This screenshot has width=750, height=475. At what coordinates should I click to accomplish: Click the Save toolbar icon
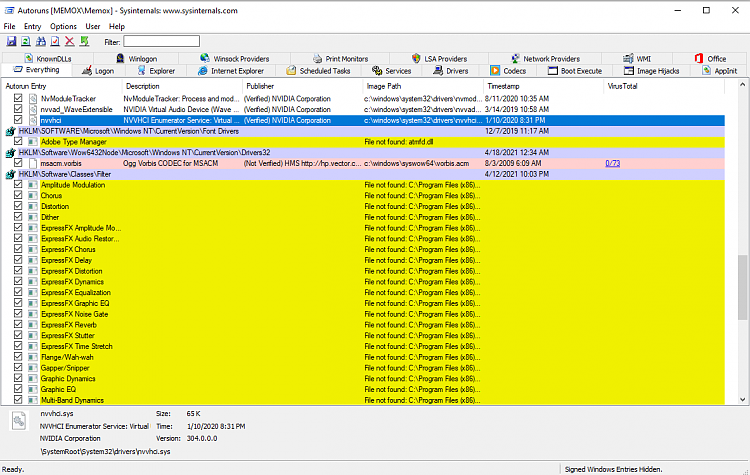click(11, 42)
